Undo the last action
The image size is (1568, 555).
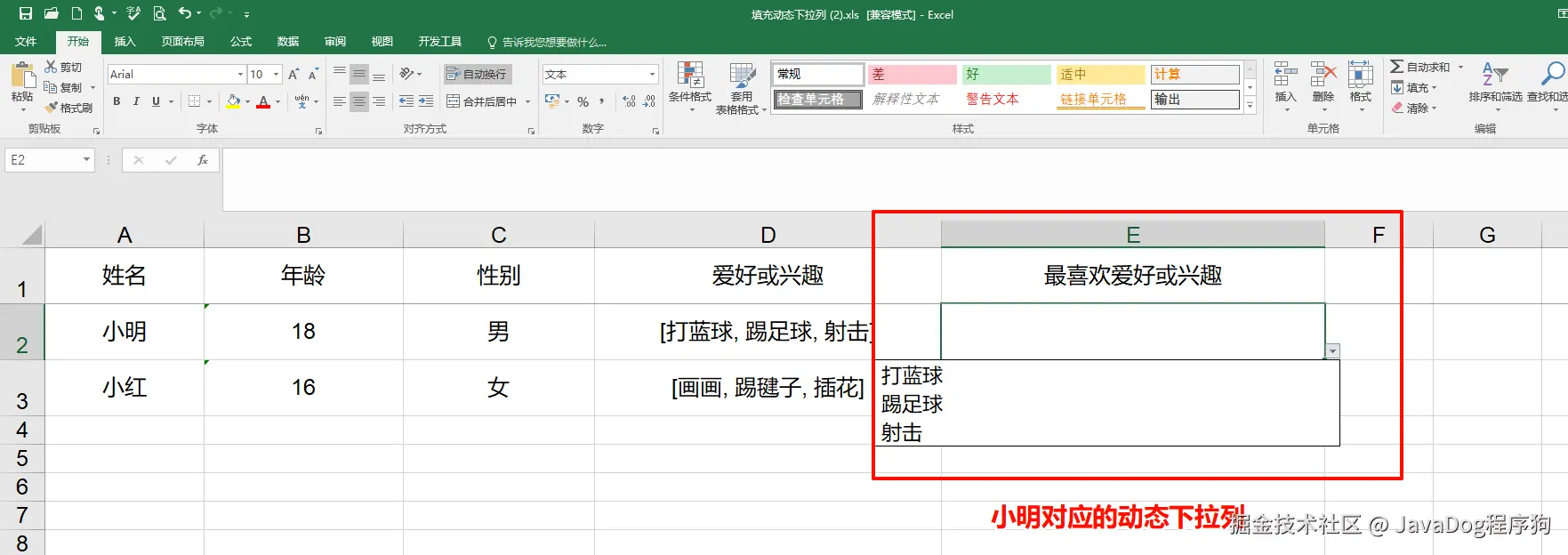click(x=184, y=13)
